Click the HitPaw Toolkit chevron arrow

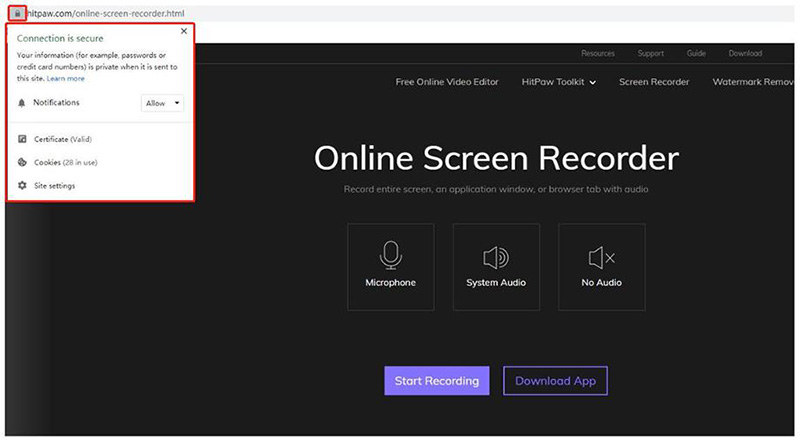coord(592,83)
